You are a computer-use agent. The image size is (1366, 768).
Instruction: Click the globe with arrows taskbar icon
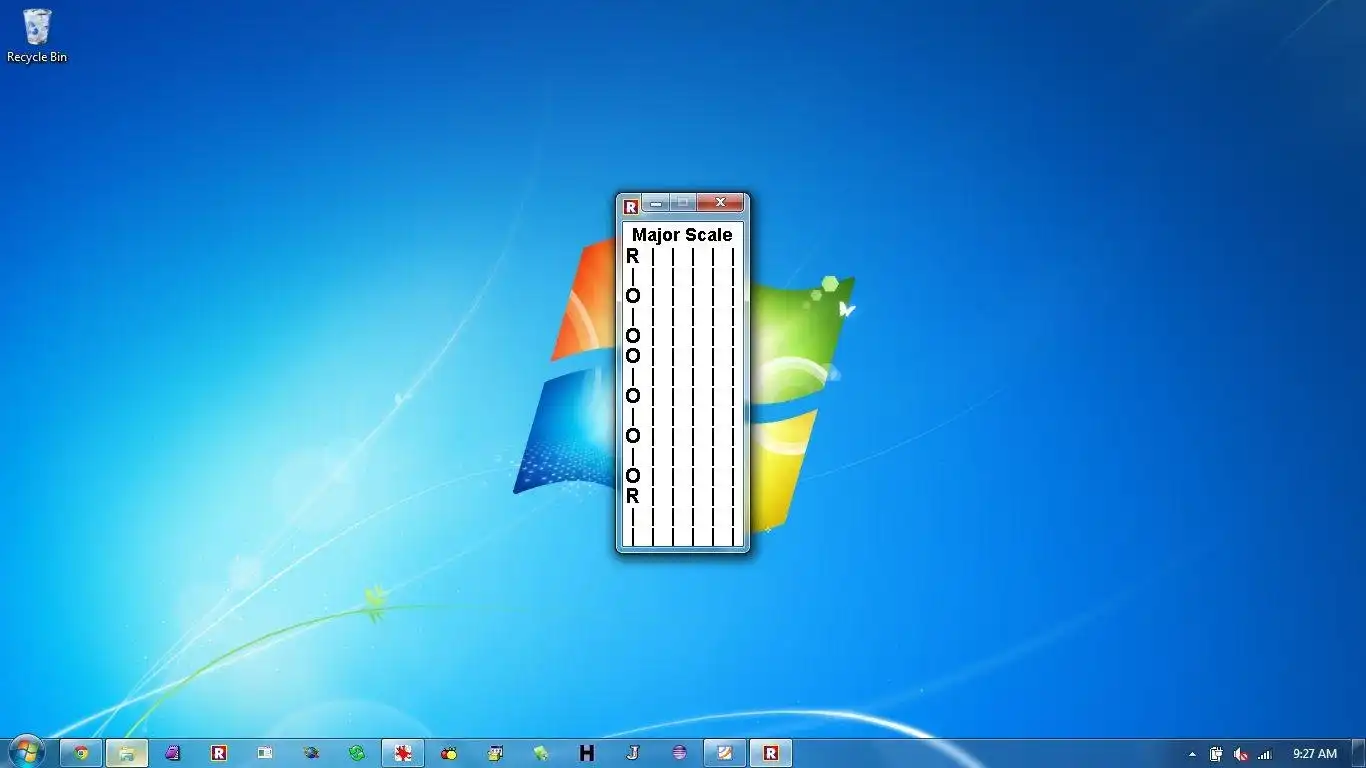[x=311, y=753]
